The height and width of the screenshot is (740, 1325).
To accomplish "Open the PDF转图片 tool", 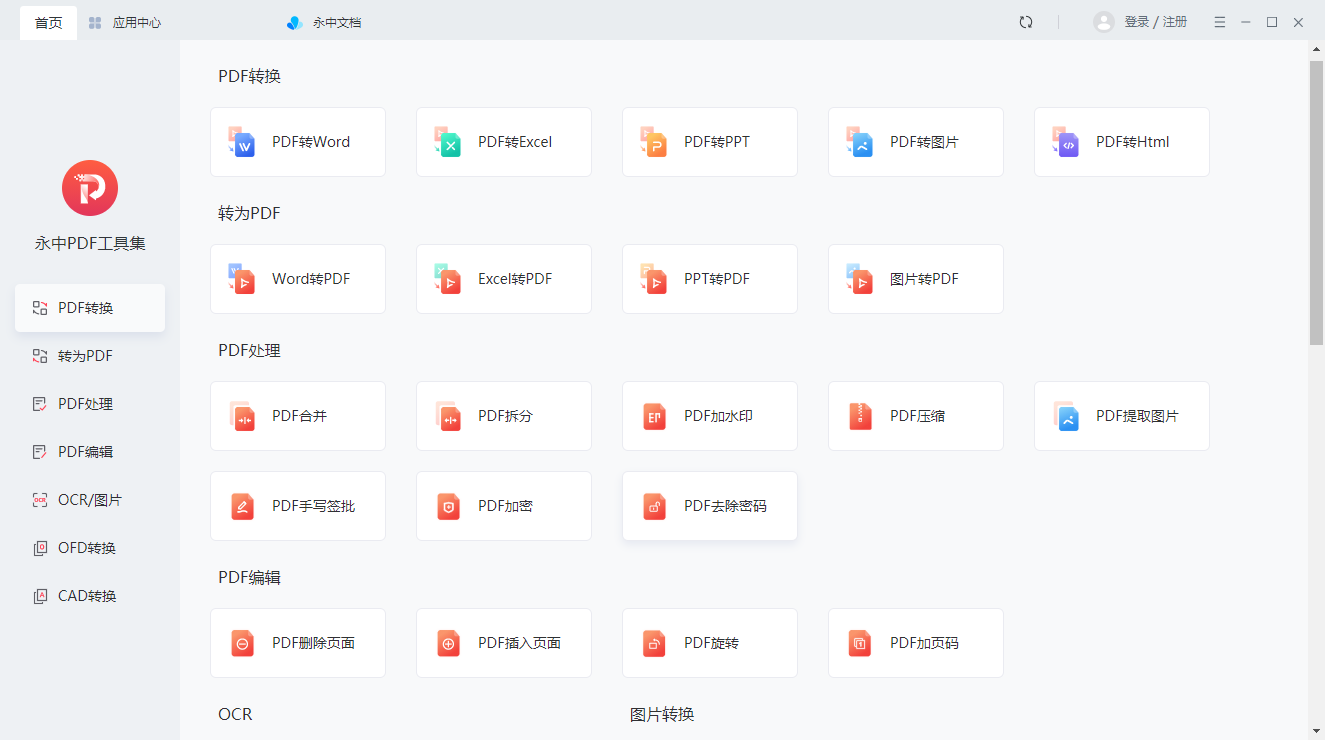I will tap(915, 142).
